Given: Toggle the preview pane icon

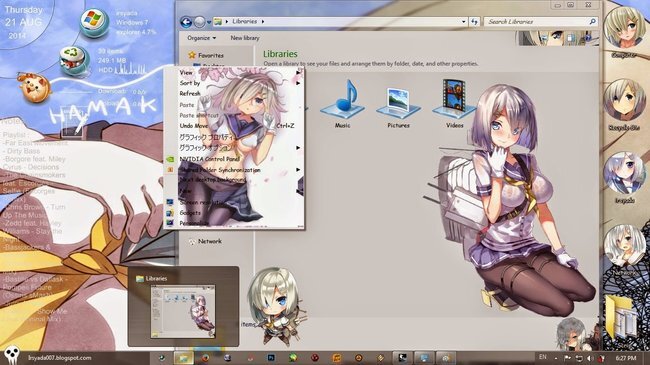Looking at the screenshot, I should coord(571,39).
